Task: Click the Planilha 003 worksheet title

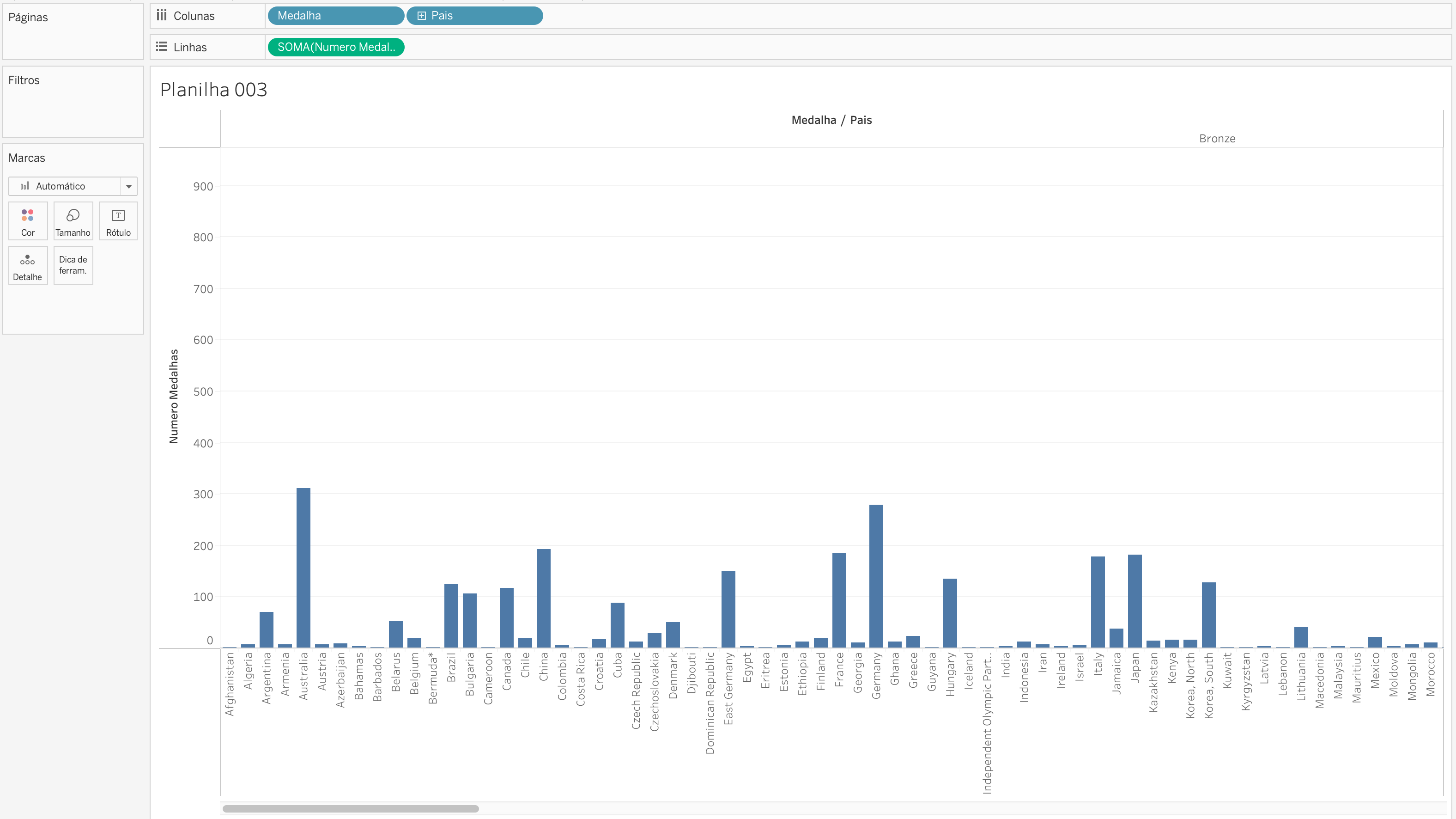Action: [x=214, y=89]
